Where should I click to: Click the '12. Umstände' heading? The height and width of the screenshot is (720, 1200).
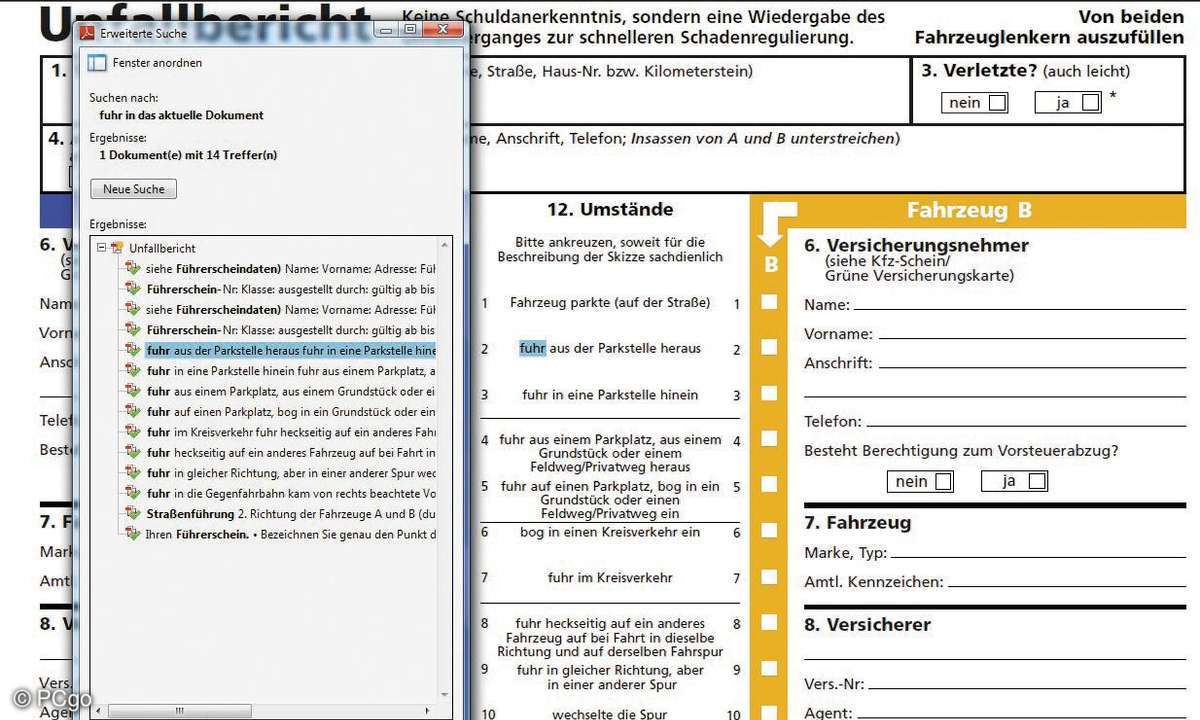[x=610, y=210]
